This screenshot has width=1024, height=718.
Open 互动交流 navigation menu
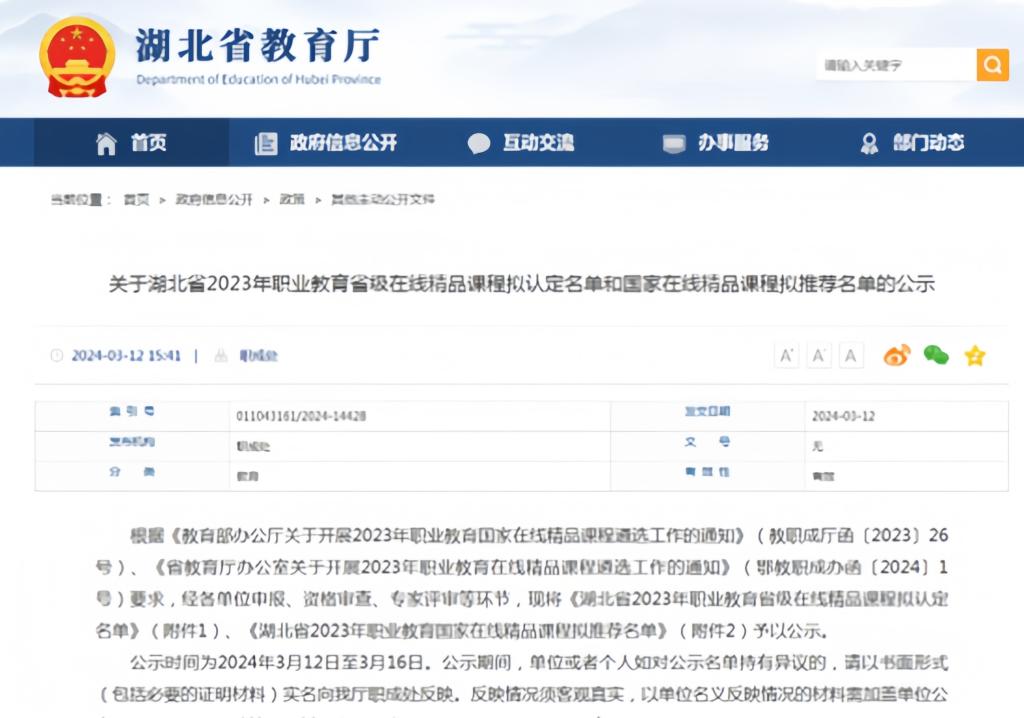pos(538,143)
